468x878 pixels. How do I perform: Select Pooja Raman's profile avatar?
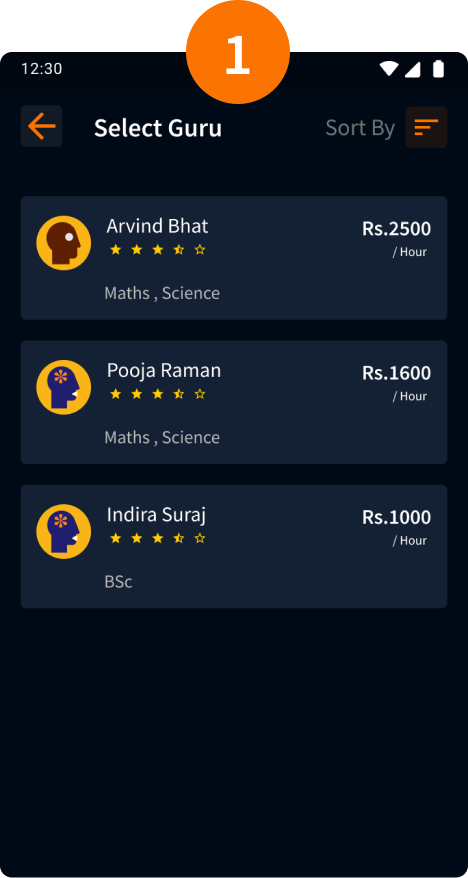point(64,387)
